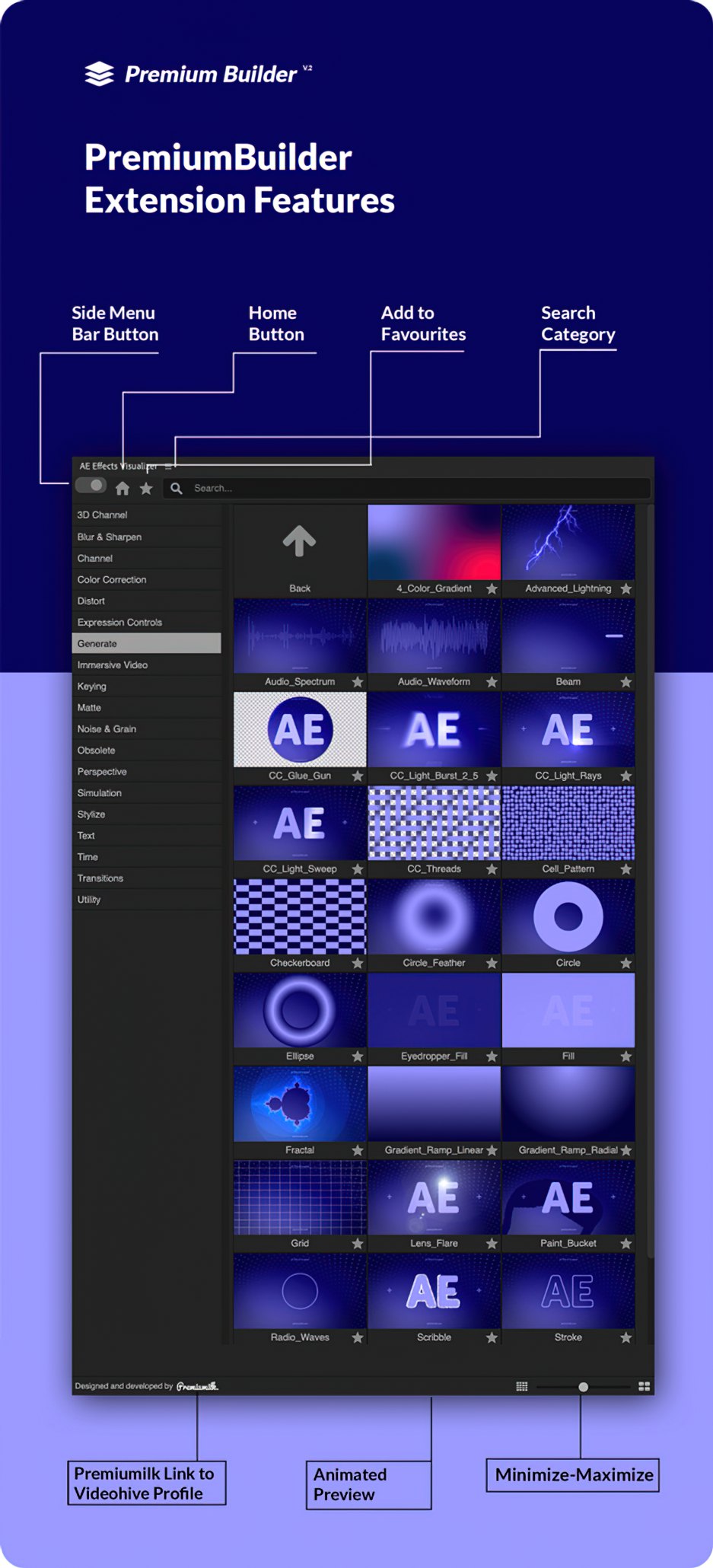
Task: Star the CC_Light_Rays effect
Action: pyautogui.click(x=625, y=776)
